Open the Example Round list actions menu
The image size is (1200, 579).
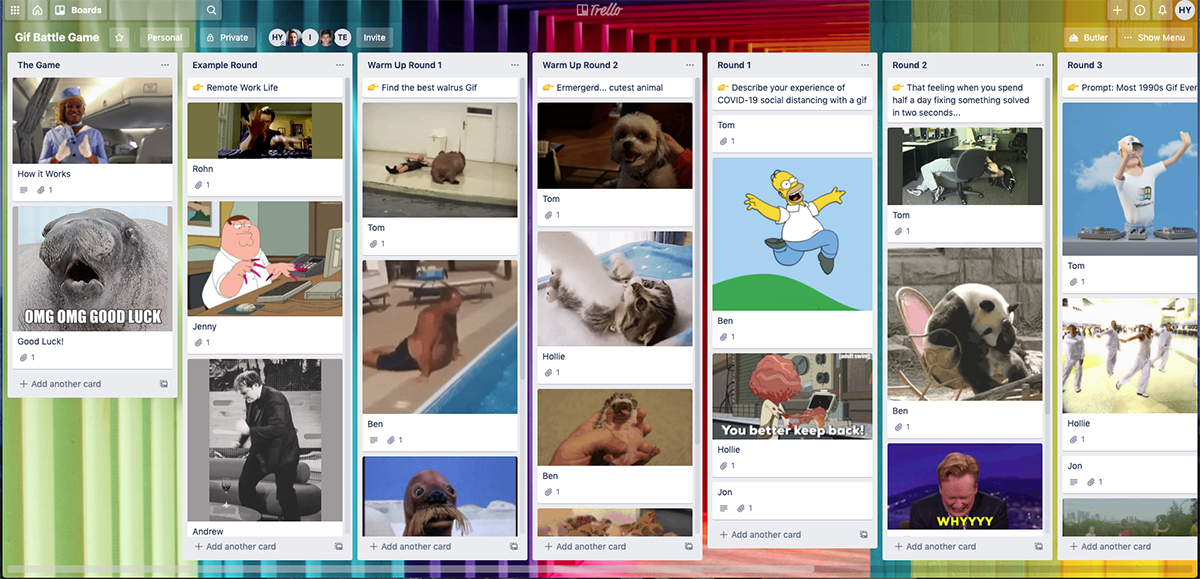pos(339,64)
